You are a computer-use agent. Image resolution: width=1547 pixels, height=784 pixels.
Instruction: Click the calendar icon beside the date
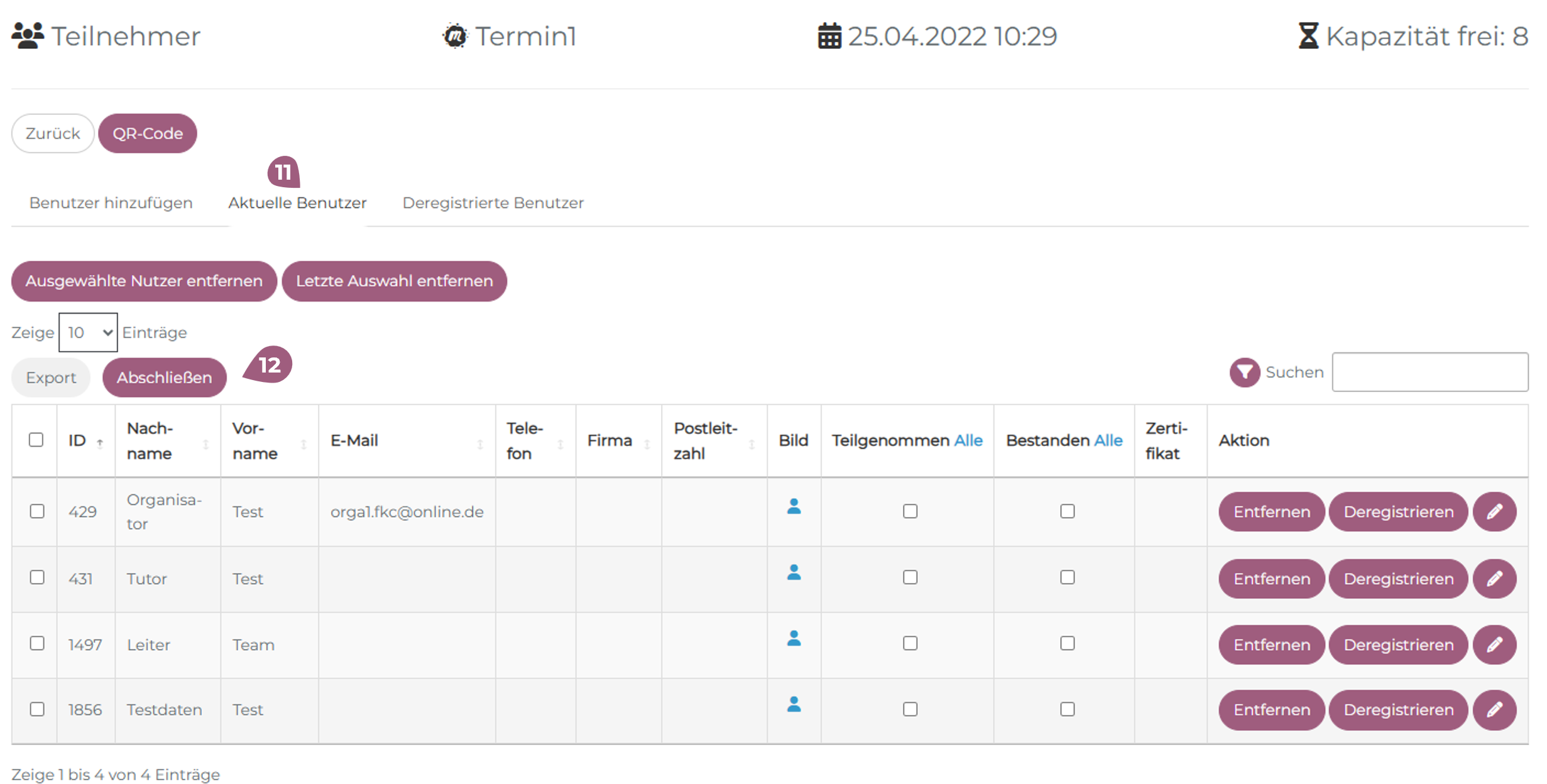pyautogui.click(x=829, y=36)
